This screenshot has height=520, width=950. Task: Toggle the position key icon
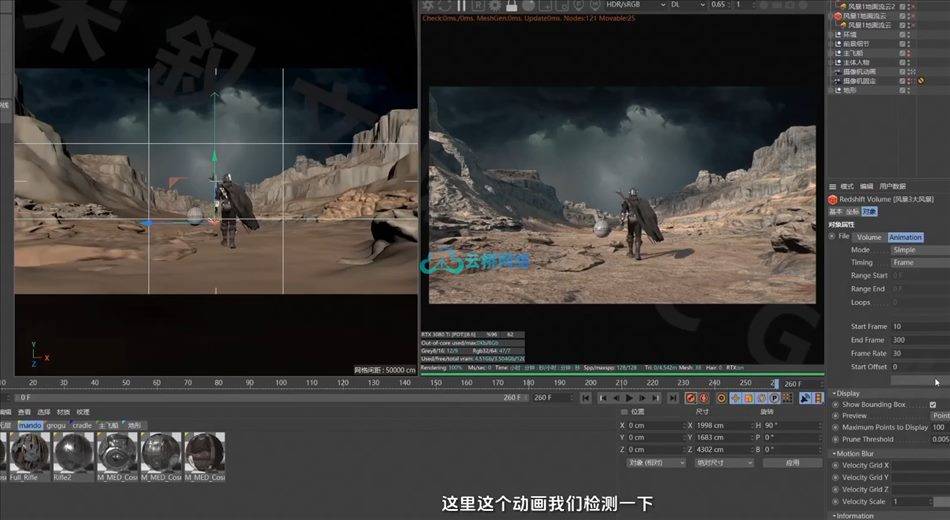(x=735, y=398)
